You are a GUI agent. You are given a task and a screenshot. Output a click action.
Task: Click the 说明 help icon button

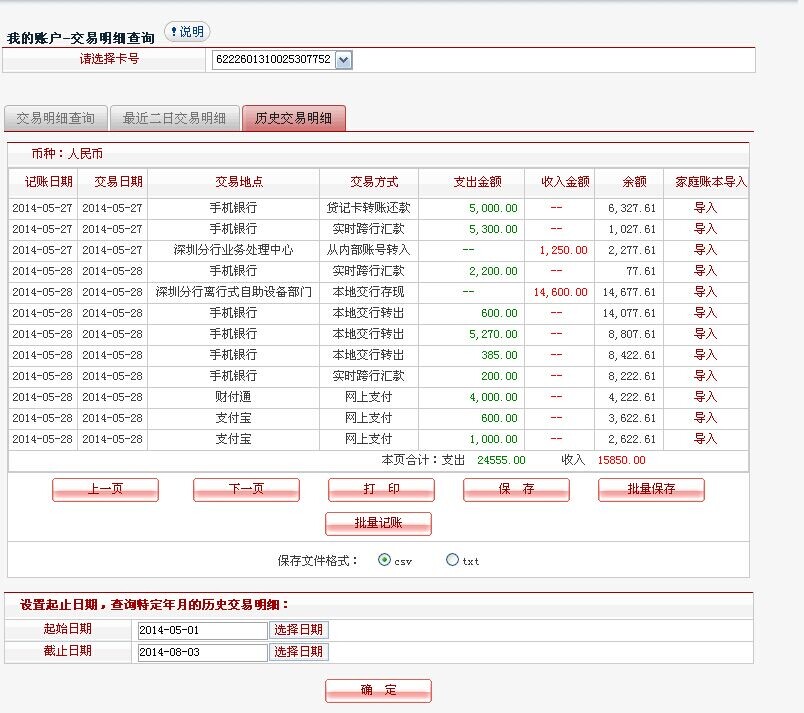pos(186,32)
